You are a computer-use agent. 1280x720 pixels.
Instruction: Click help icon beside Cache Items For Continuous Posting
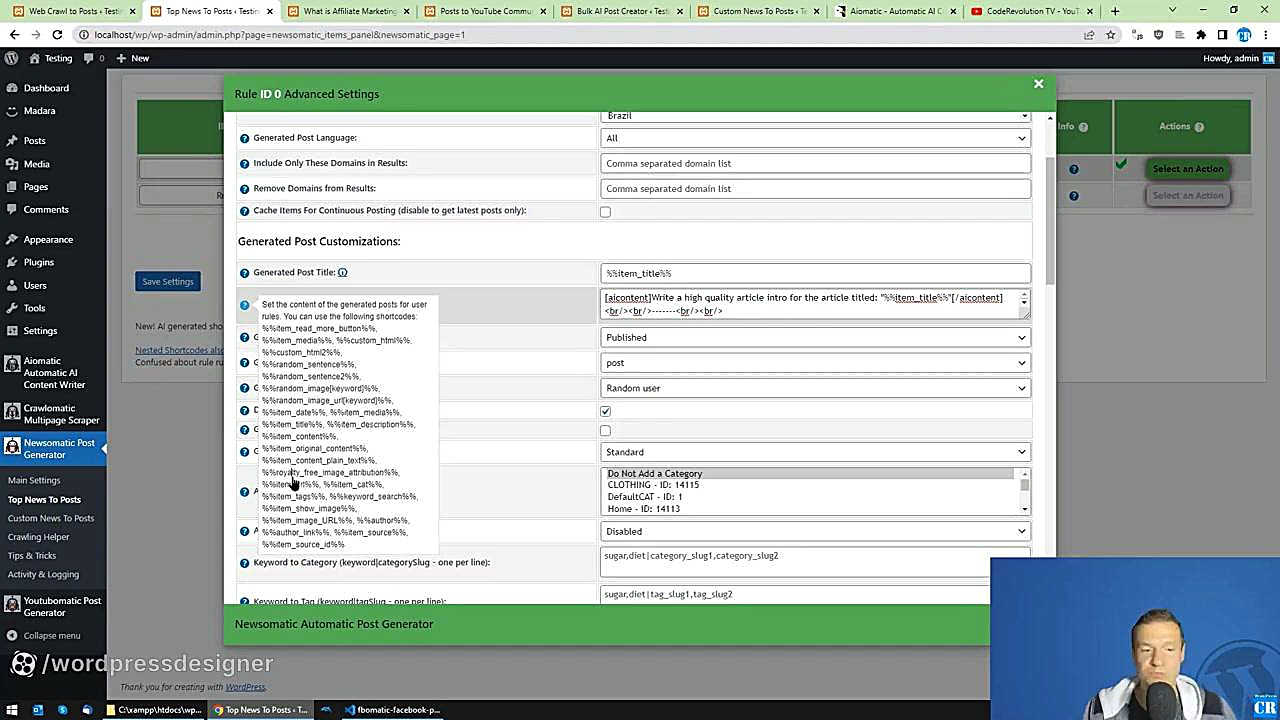(244, 211)
